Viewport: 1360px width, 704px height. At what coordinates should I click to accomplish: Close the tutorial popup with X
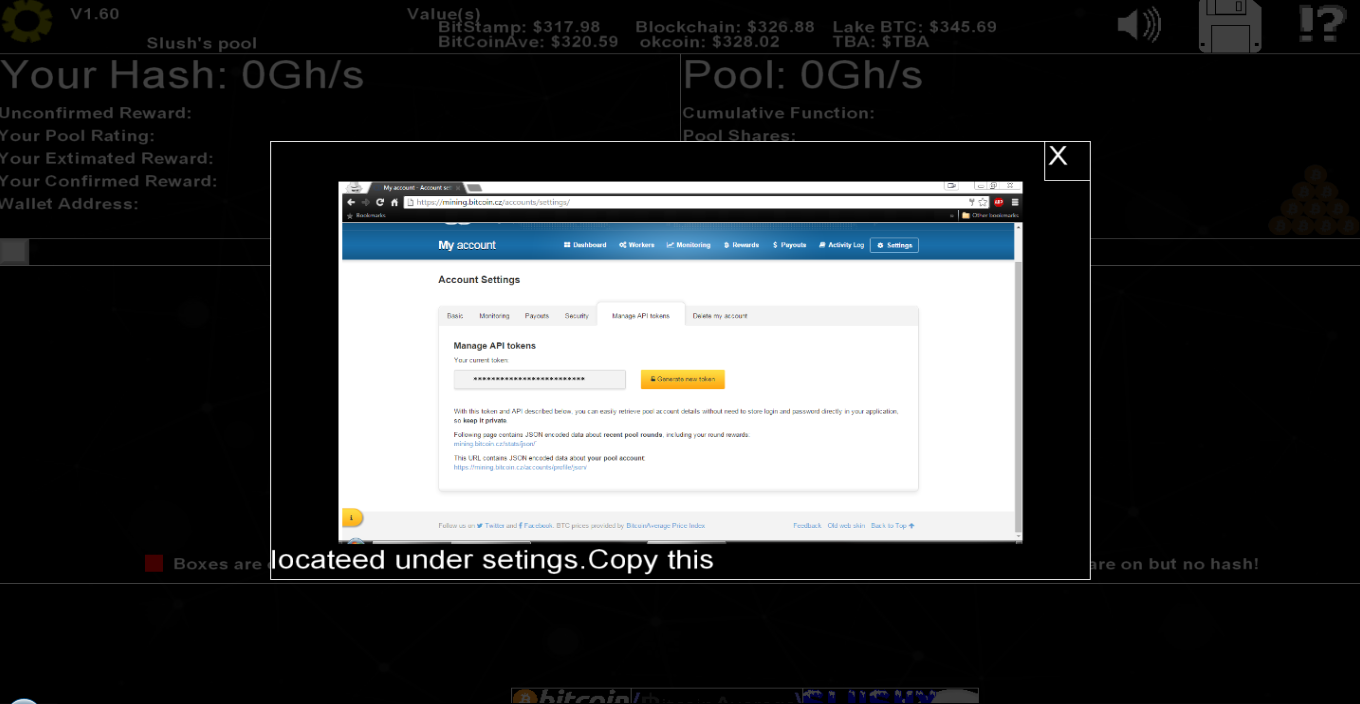pos(1067,161)
